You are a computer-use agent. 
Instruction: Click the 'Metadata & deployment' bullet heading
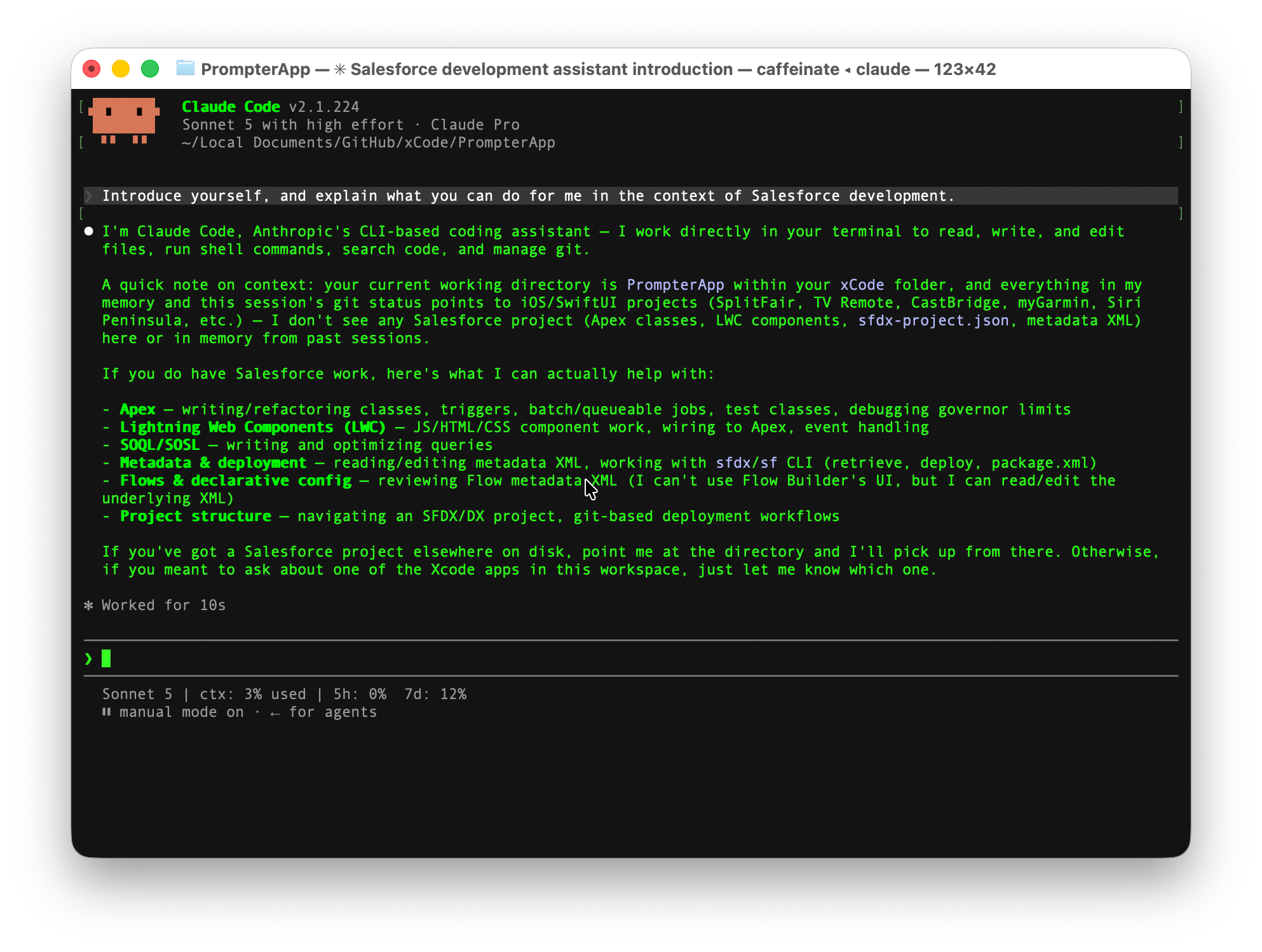pos(213,463)
